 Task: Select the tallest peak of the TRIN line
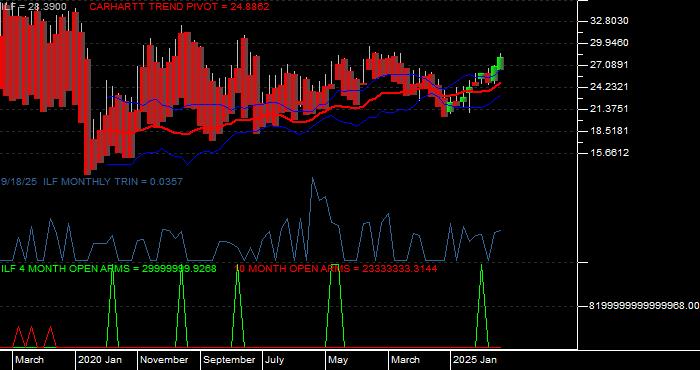pos(312,179)
